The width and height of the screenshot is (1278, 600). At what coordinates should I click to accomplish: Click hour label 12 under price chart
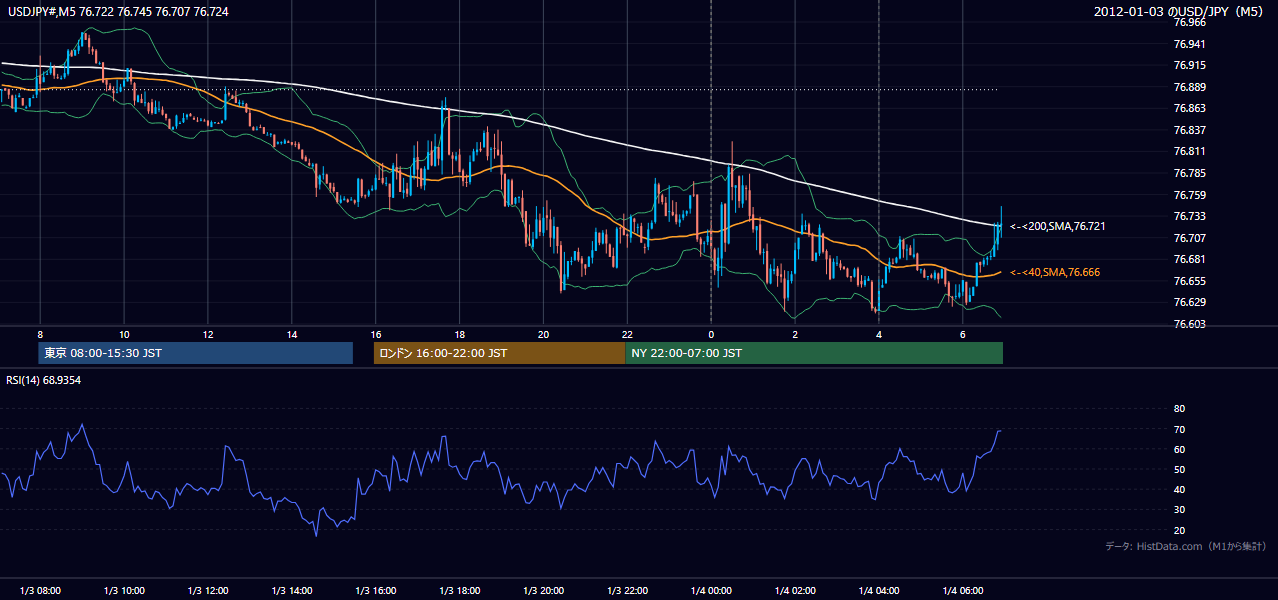(208, 333)
